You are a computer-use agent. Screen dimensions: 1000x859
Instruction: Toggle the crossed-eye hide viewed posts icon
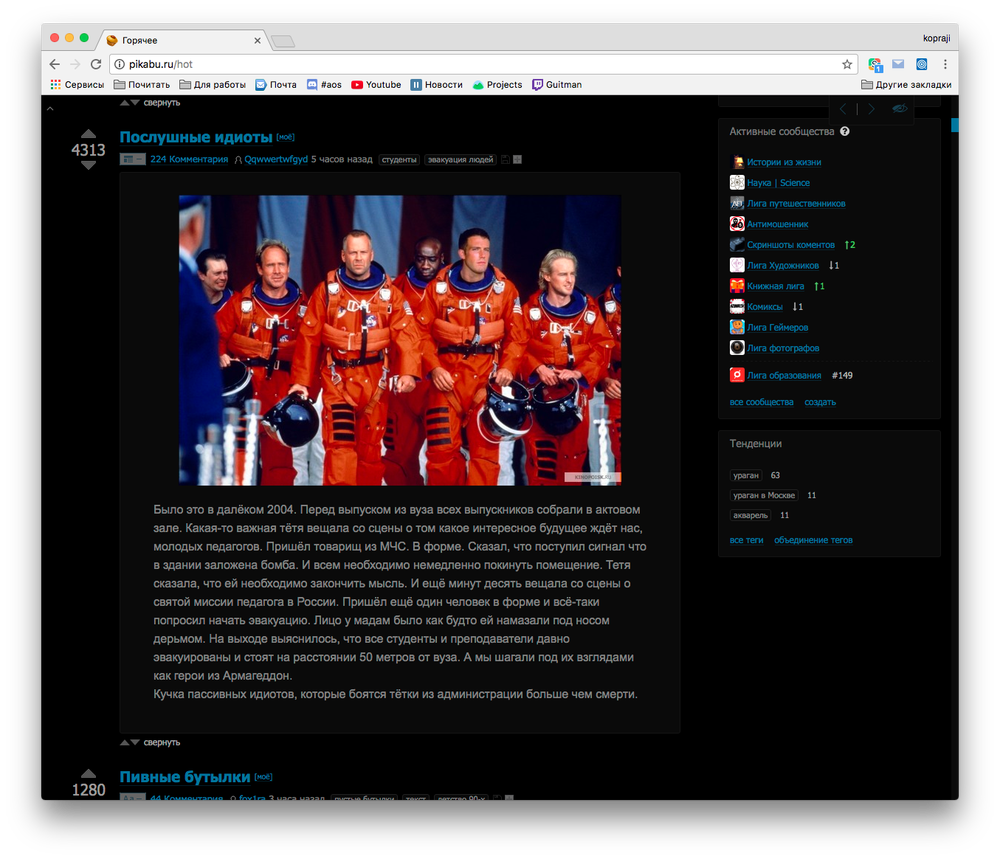pos(899,108)
